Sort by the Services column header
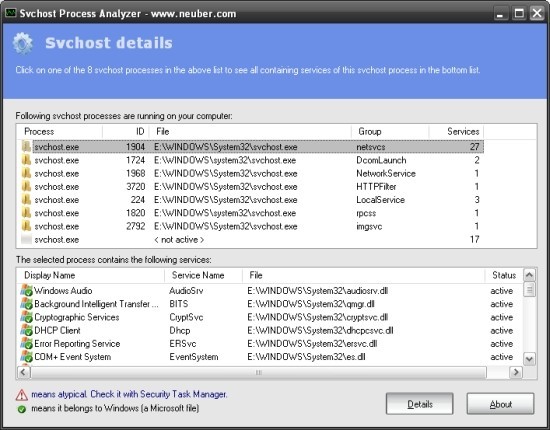 click(x=456, y=132)
